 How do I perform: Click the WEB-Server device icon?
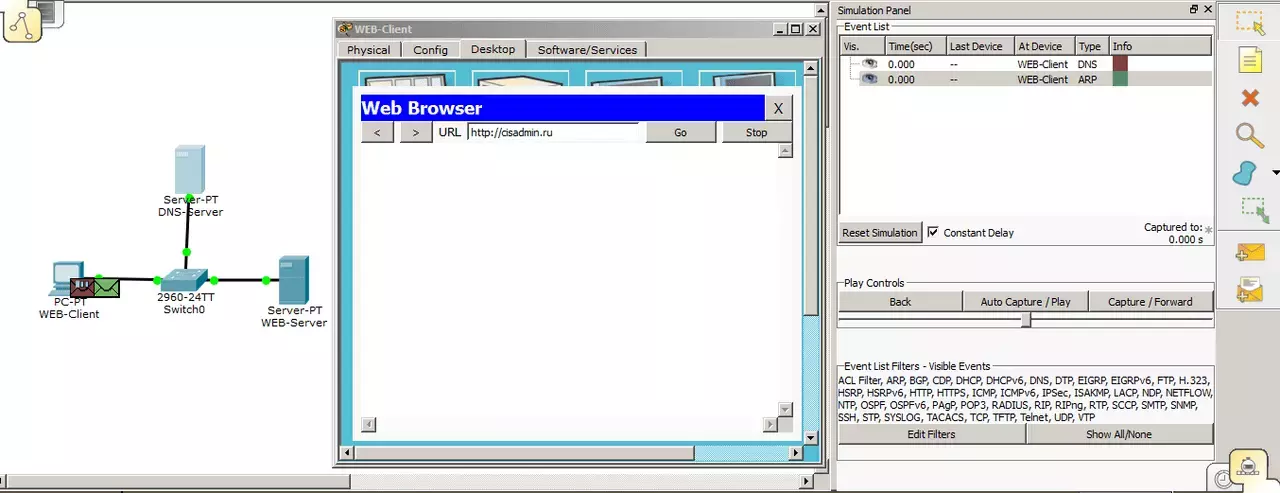[x=293, y=280]
